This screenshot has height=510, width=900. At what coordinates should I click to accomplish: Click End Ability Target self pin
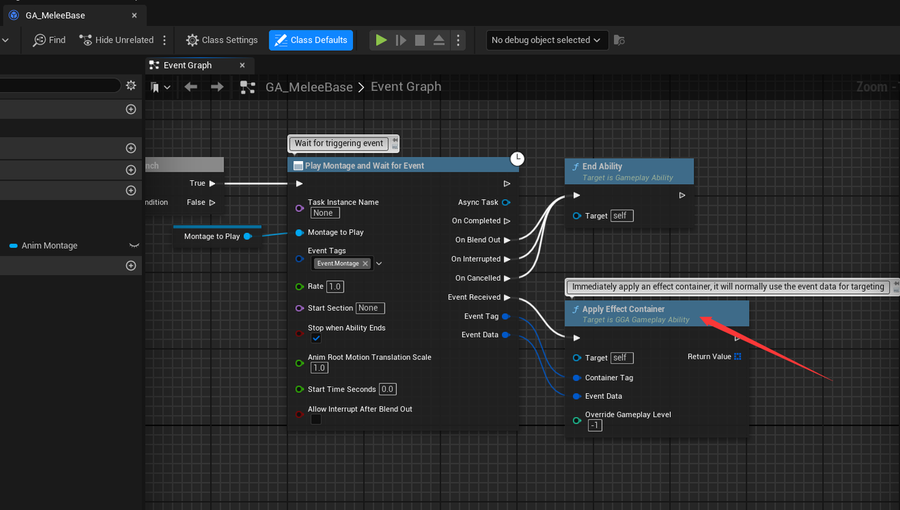(577, 216)
